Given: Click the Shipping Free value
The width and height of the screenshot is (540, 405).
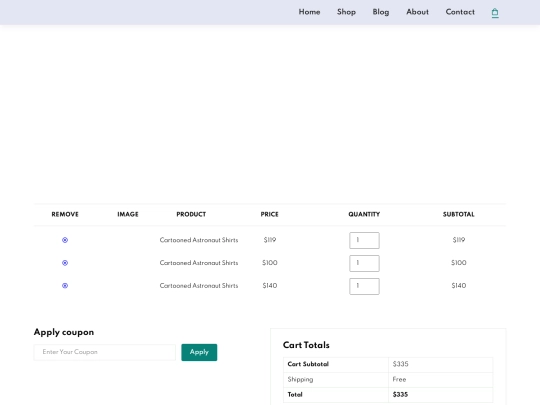Looking at the screenshot, I should 399,379.
